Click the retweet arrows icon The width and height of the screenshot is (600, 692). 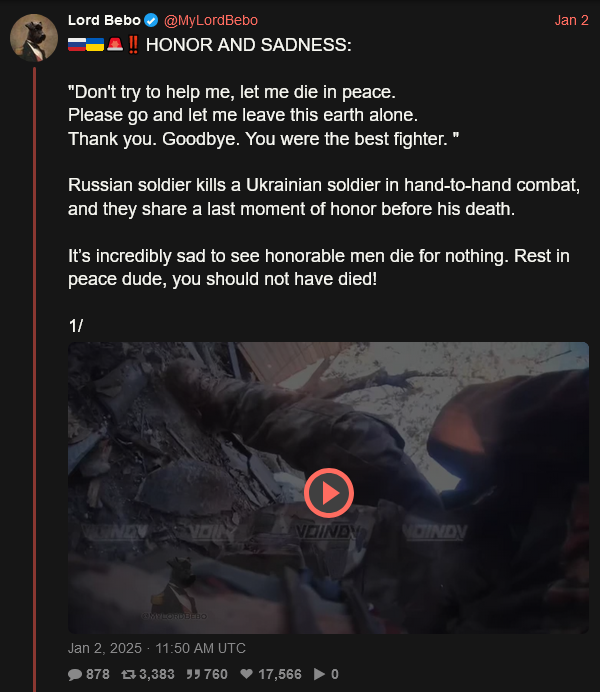point(128,674)
